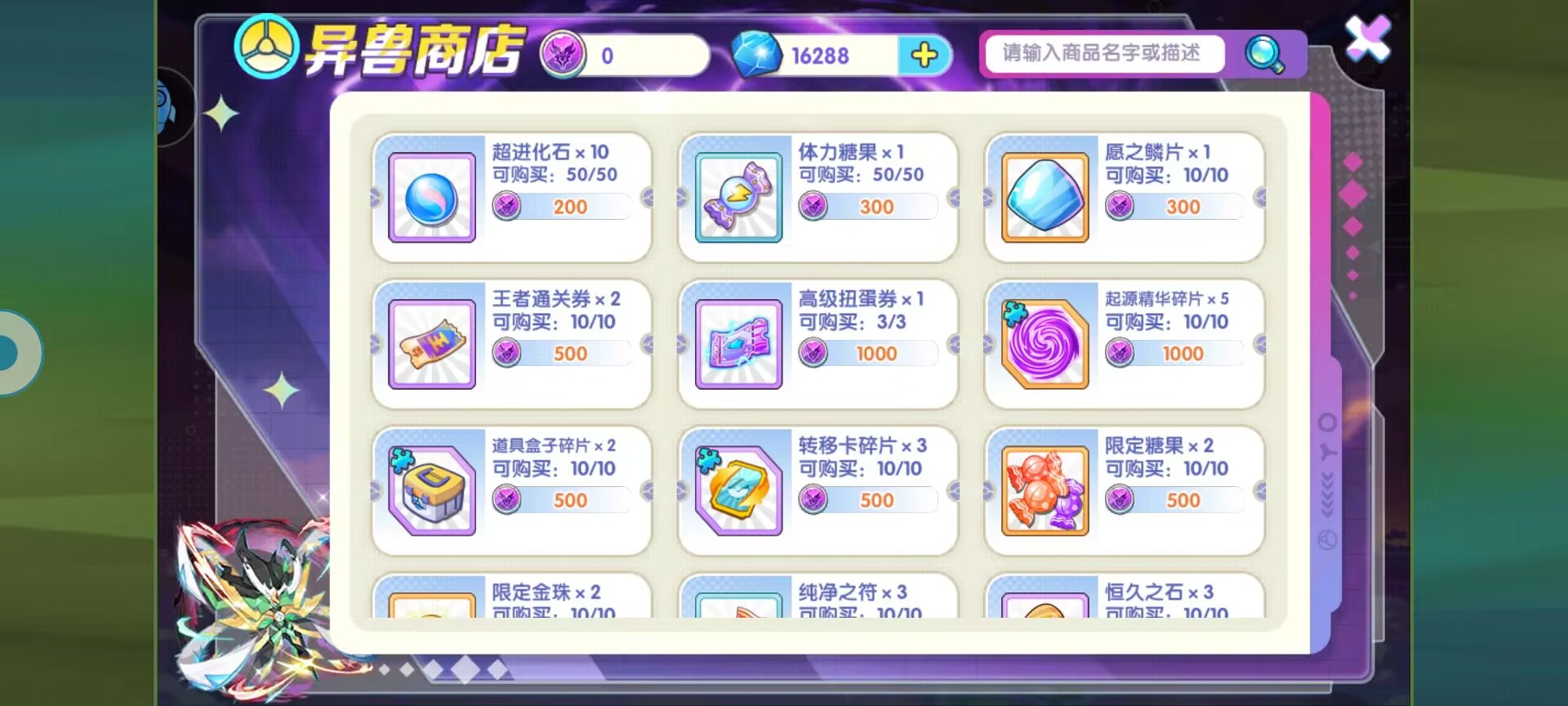Click the purple beast currency icon at top

coord(563,55)
